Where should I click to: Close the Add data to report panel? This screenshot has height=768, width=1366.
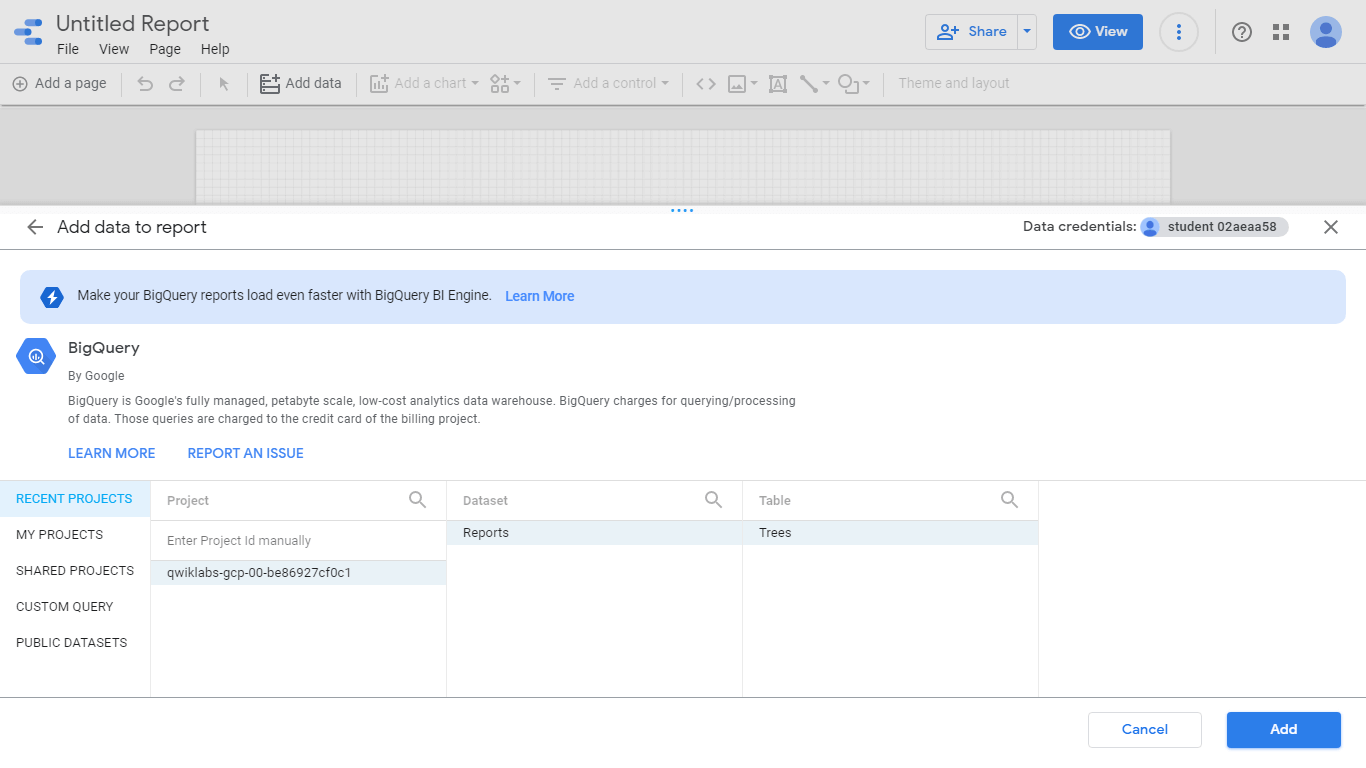click(x=1331, y=227)
